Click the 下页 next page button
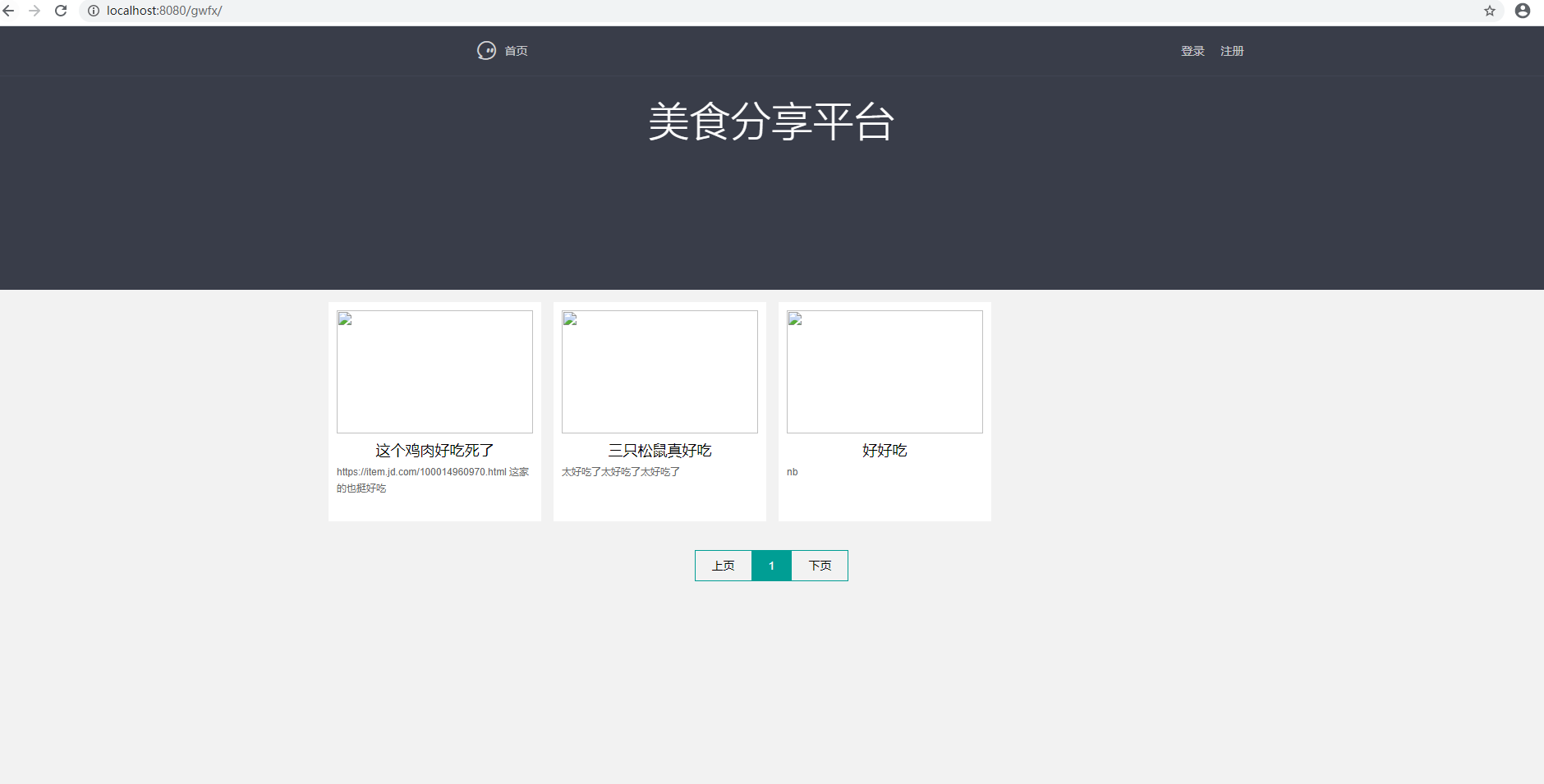 click(820, 566)
